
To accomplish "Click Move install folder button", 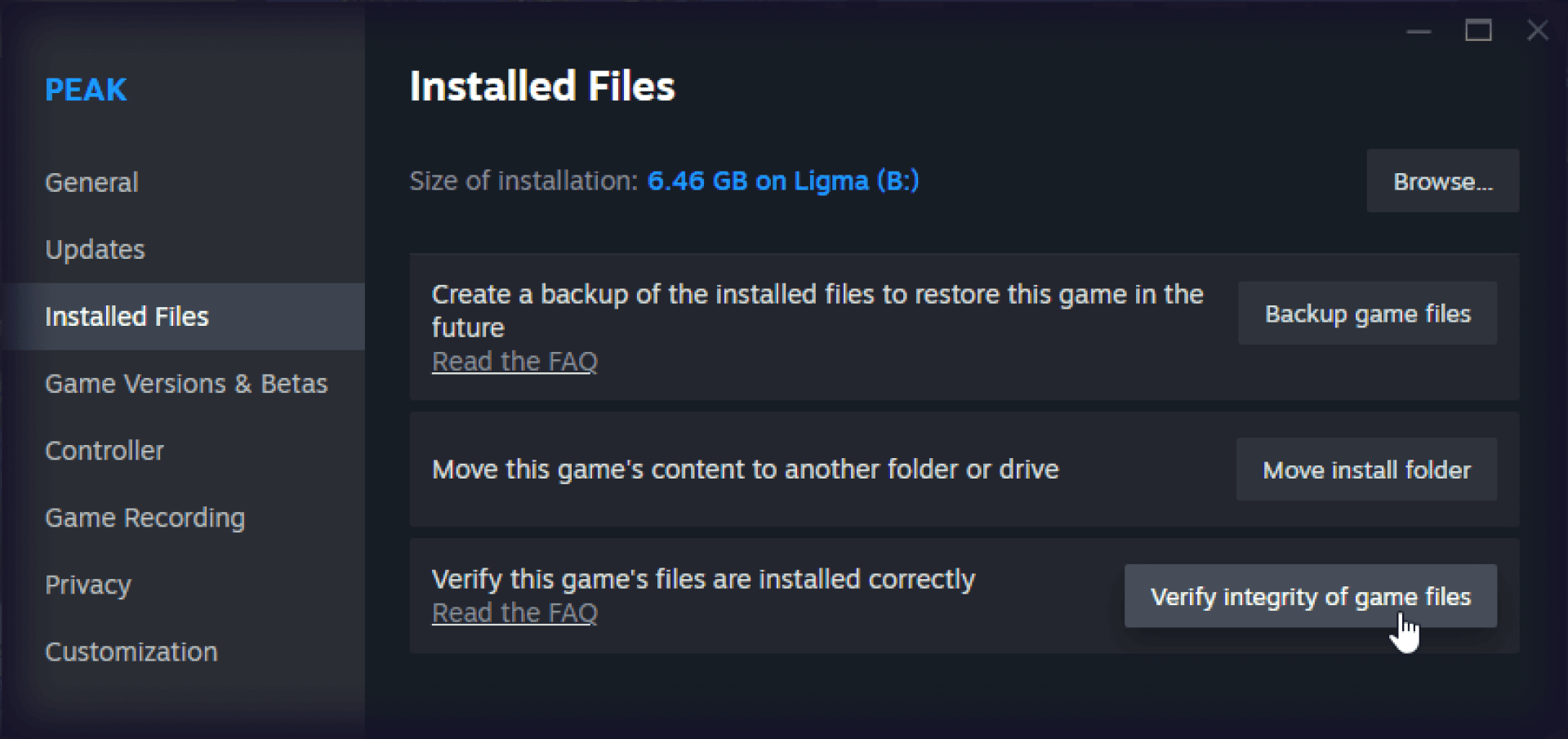I will click(1367, 470).
